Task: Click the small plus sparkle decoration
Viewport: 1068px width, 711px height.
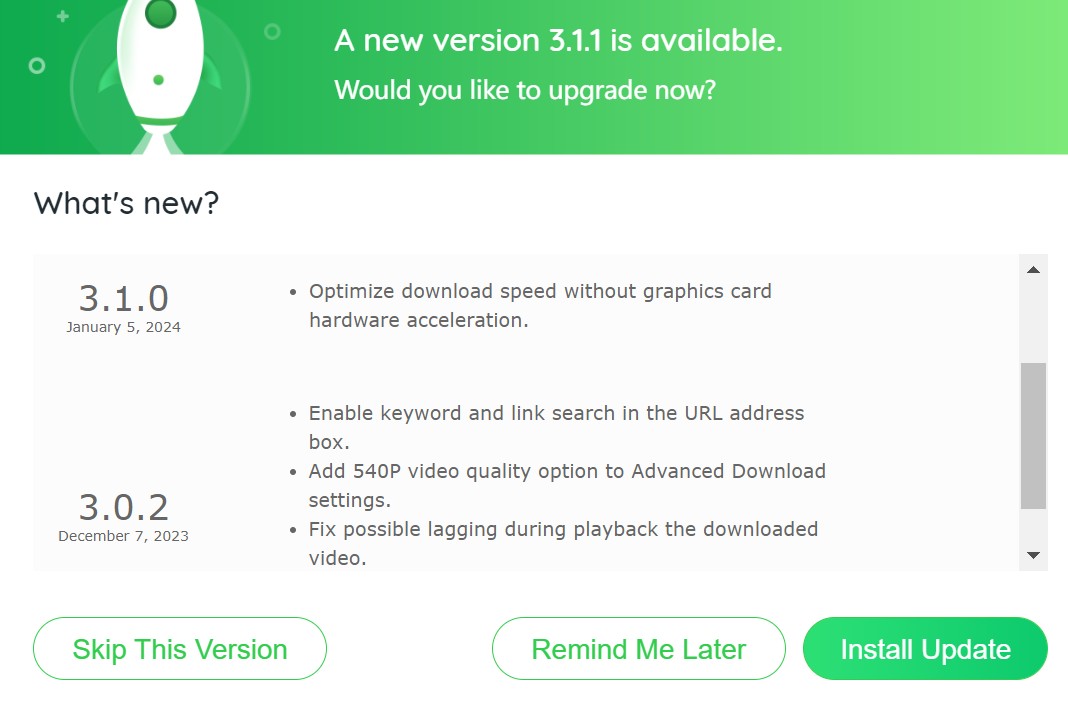Action: 63,16
